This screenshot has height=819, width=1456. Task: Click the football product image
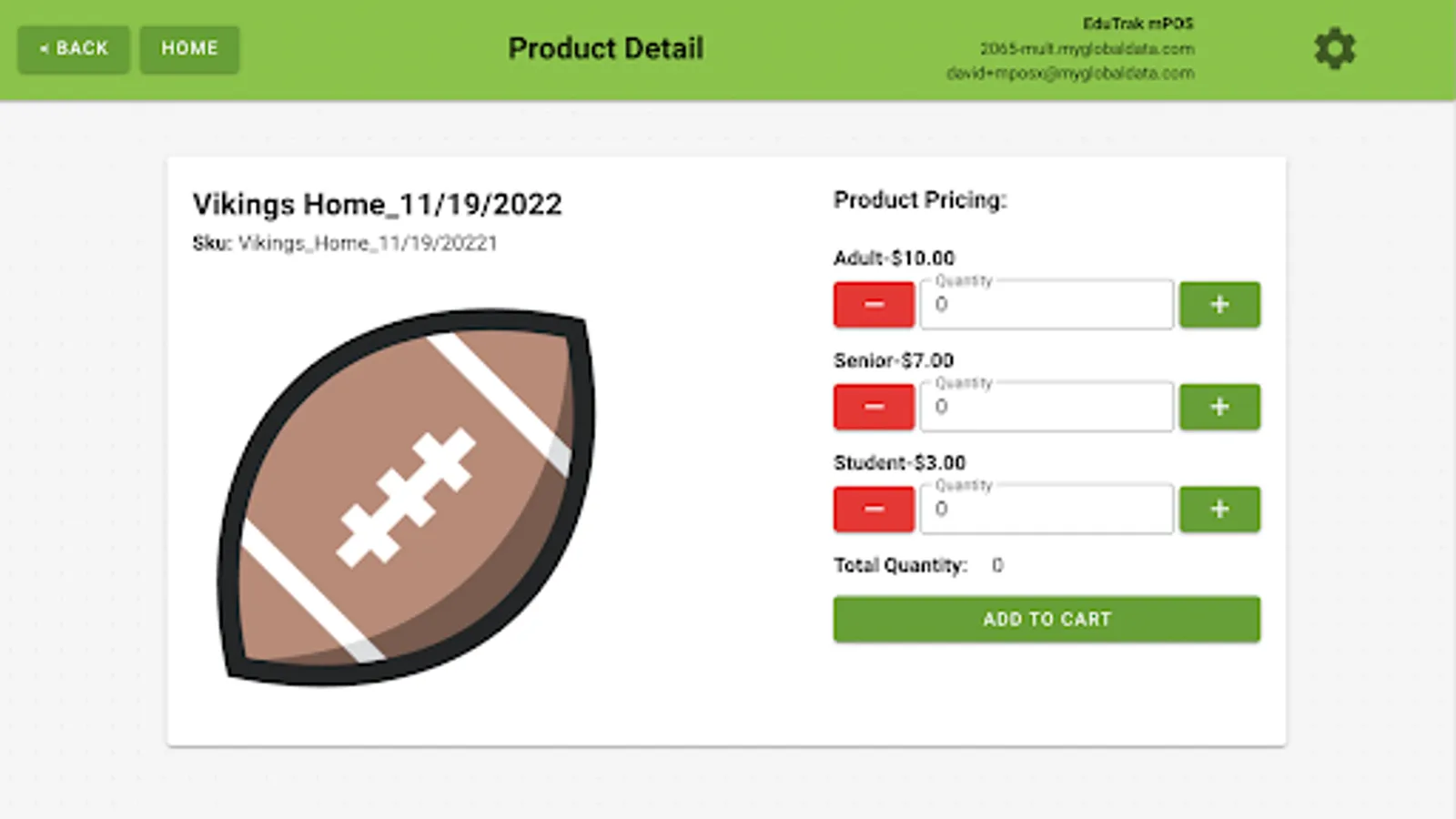406,497
